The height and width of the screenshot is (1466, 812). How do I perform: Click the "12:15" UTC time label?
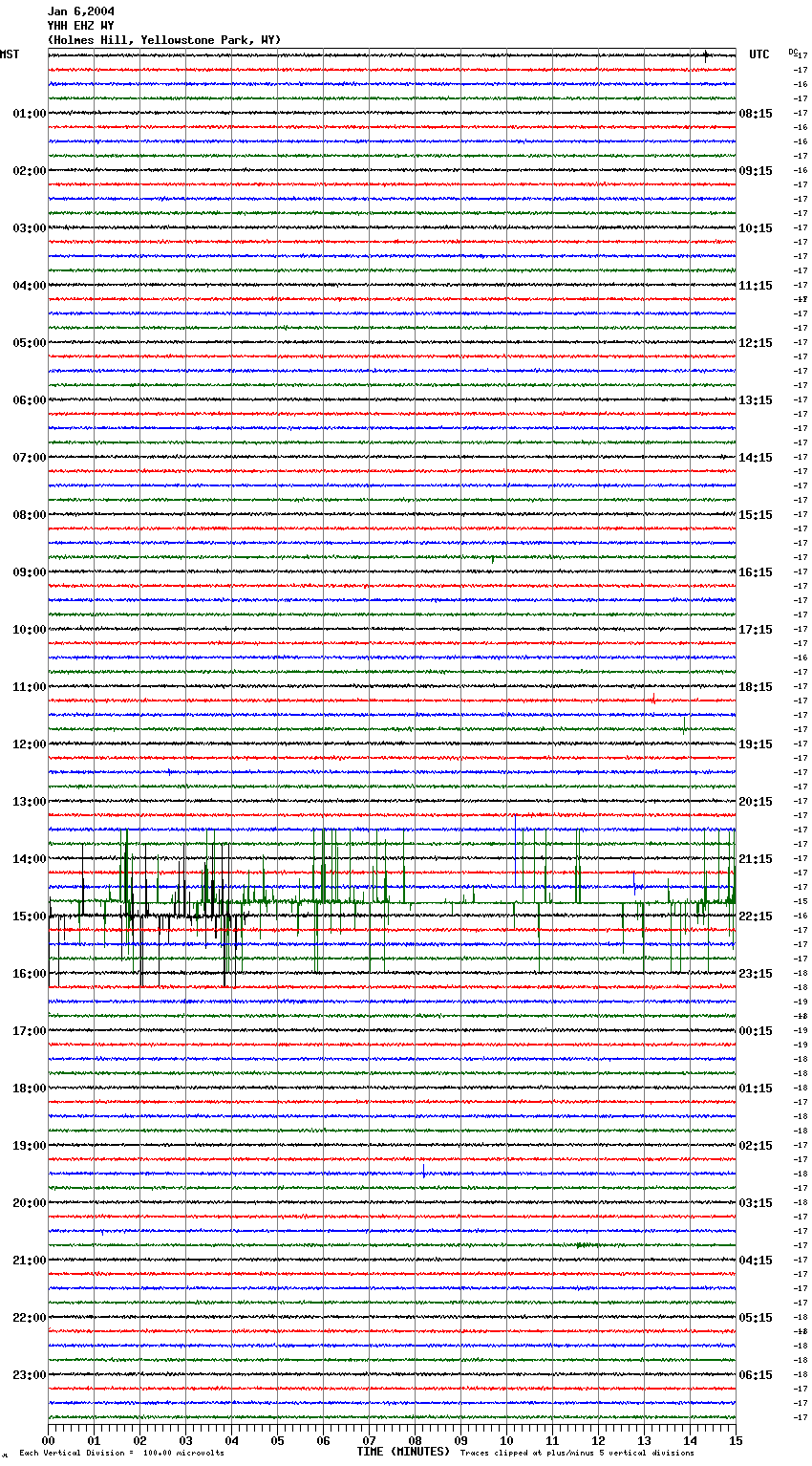(x=756, y=343)
